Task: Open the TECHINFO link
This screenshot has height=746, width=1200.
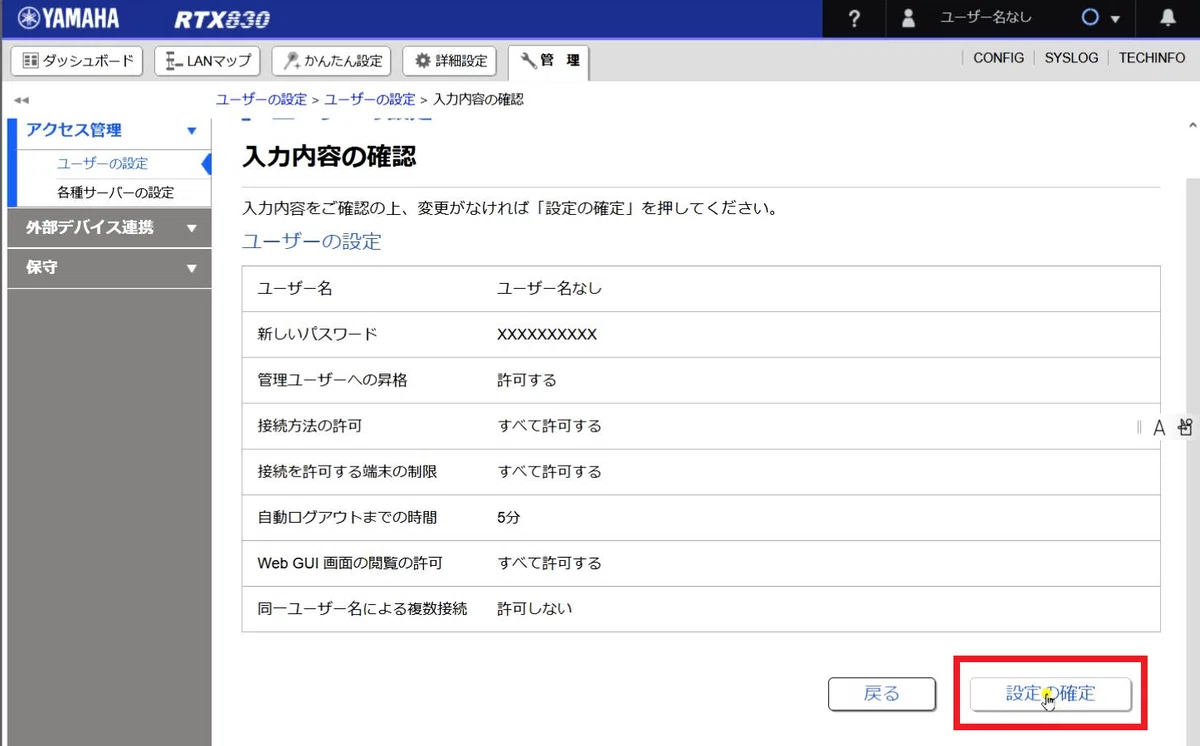Action: click(1152, 58)
